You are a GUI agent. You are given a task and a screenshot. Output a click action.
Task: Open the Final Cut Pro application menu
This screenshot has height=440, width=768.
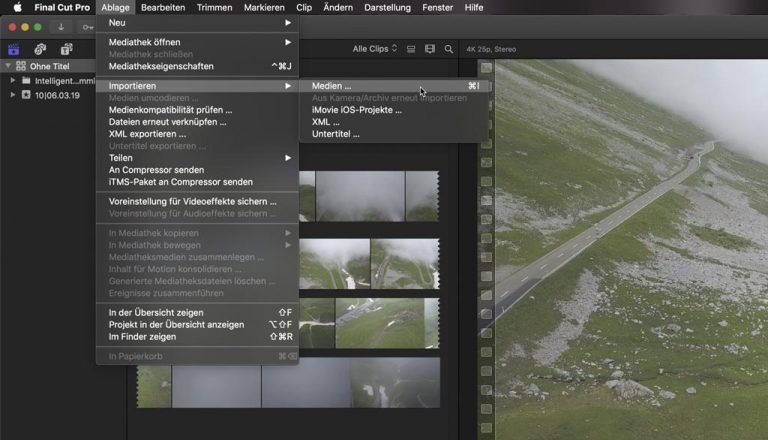point(62,7)
